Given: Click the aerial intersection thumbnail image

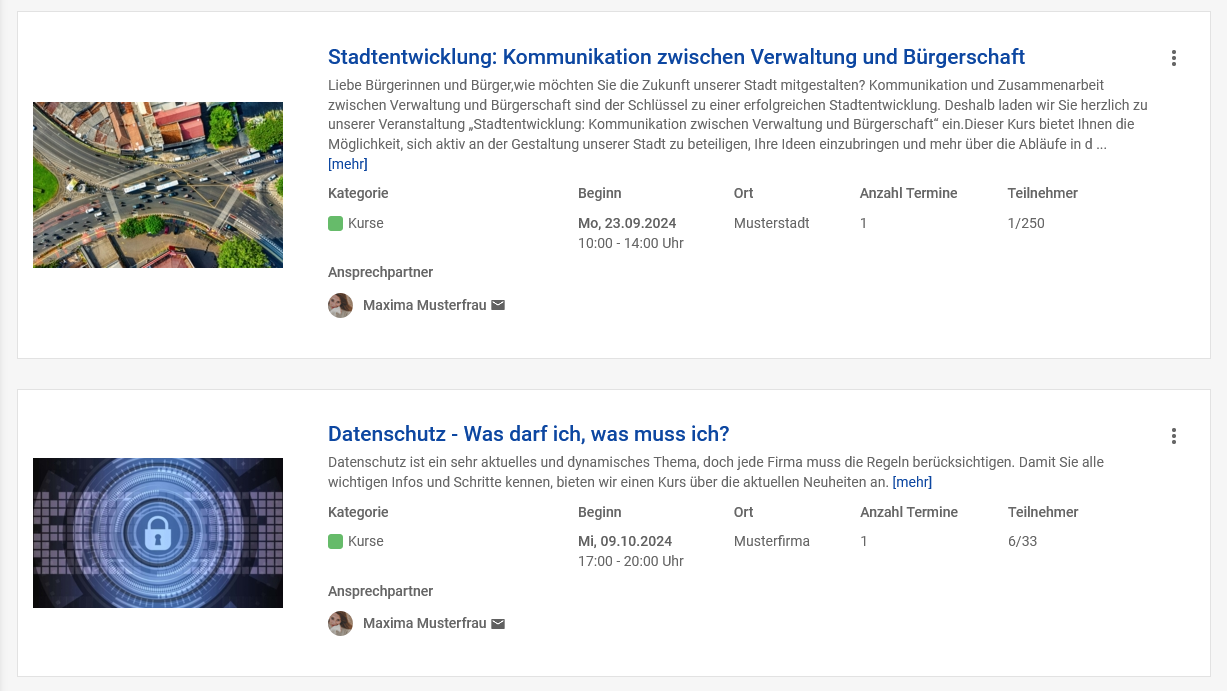Looking at the screenshot, I should (158, 185).
